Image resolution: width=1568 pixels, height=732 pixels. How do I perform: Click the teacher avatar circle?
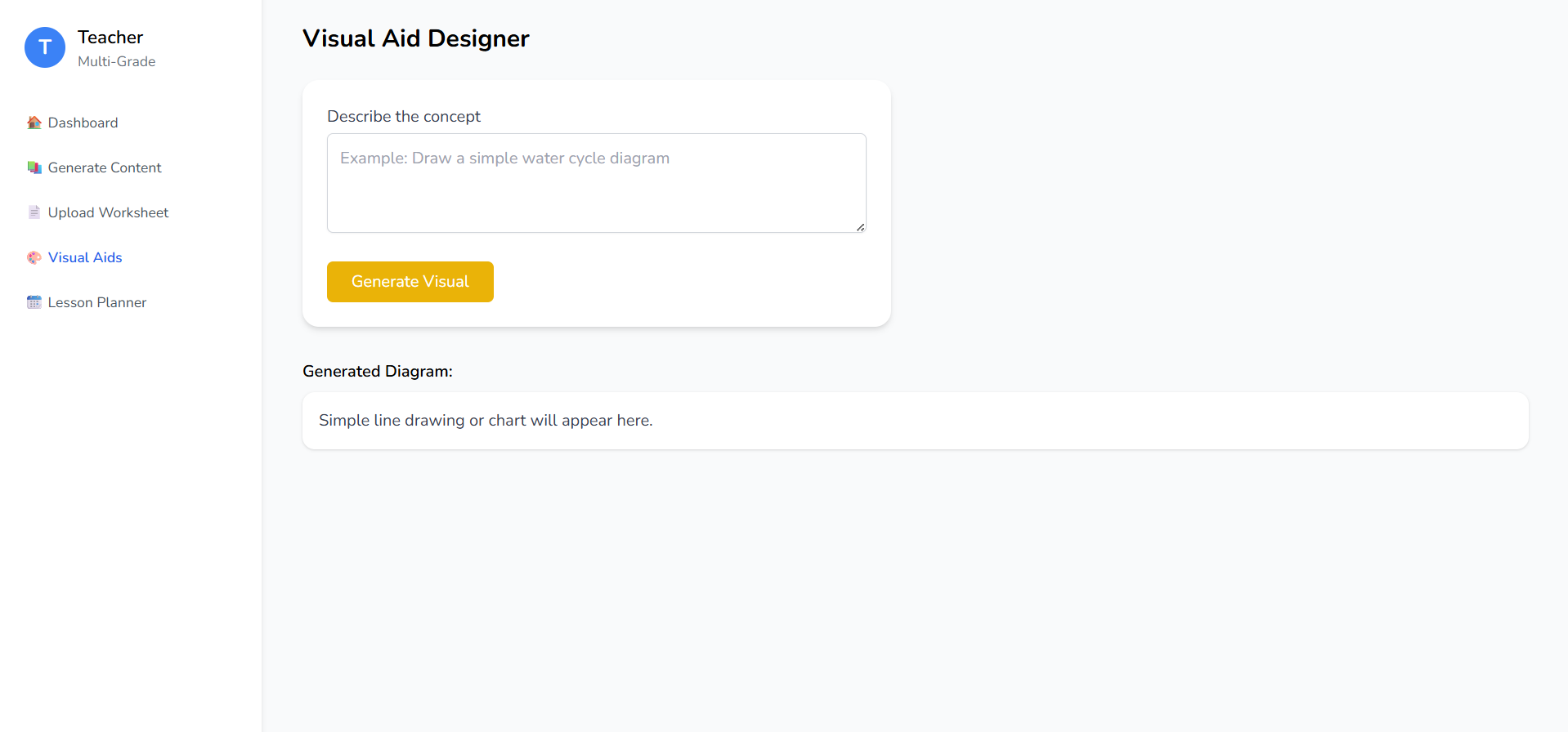[x=45, y=47]
